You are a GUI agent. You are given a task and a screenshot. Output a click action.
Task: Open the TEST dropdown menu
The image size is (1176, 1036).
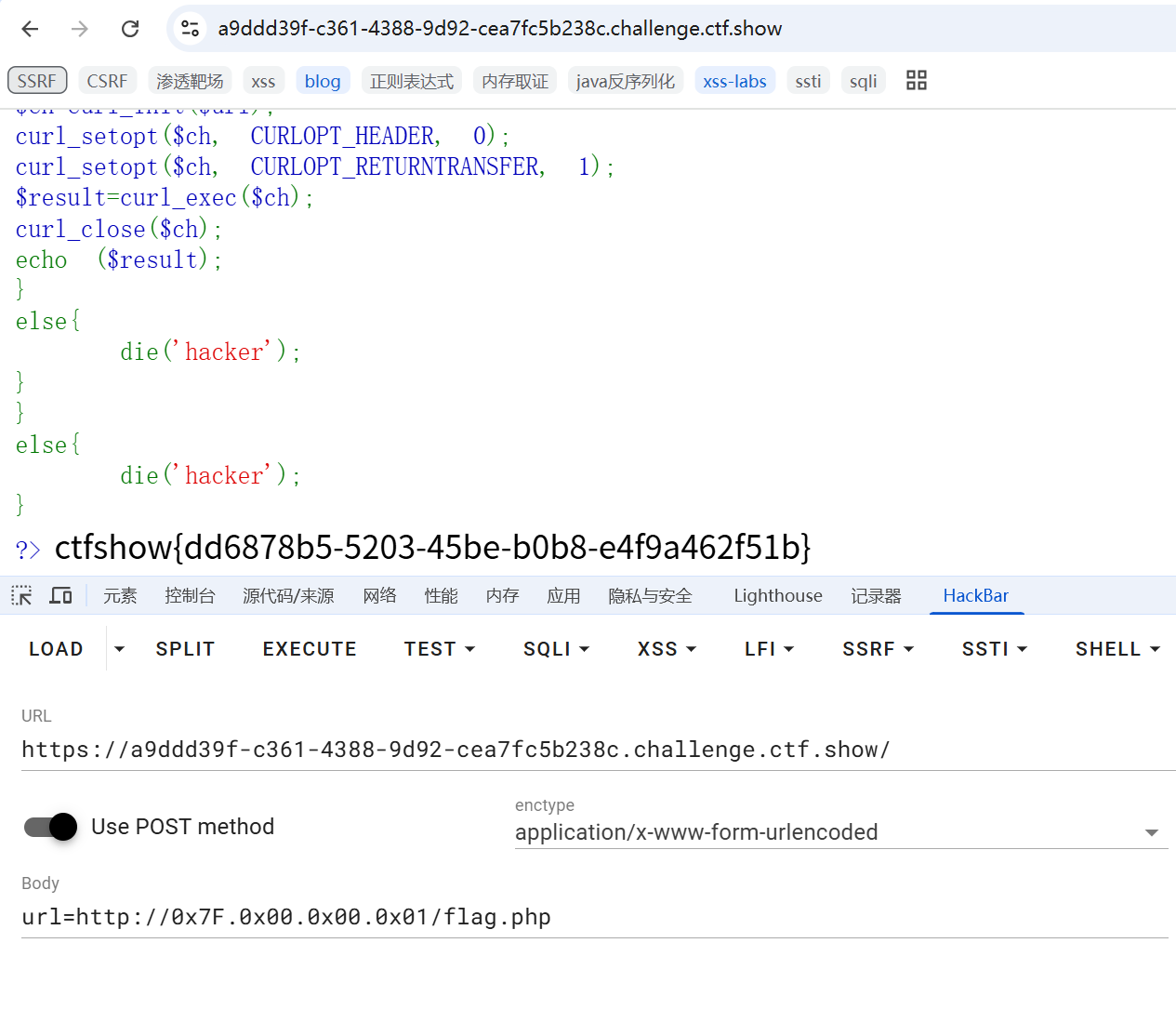[x=440, y=649]
